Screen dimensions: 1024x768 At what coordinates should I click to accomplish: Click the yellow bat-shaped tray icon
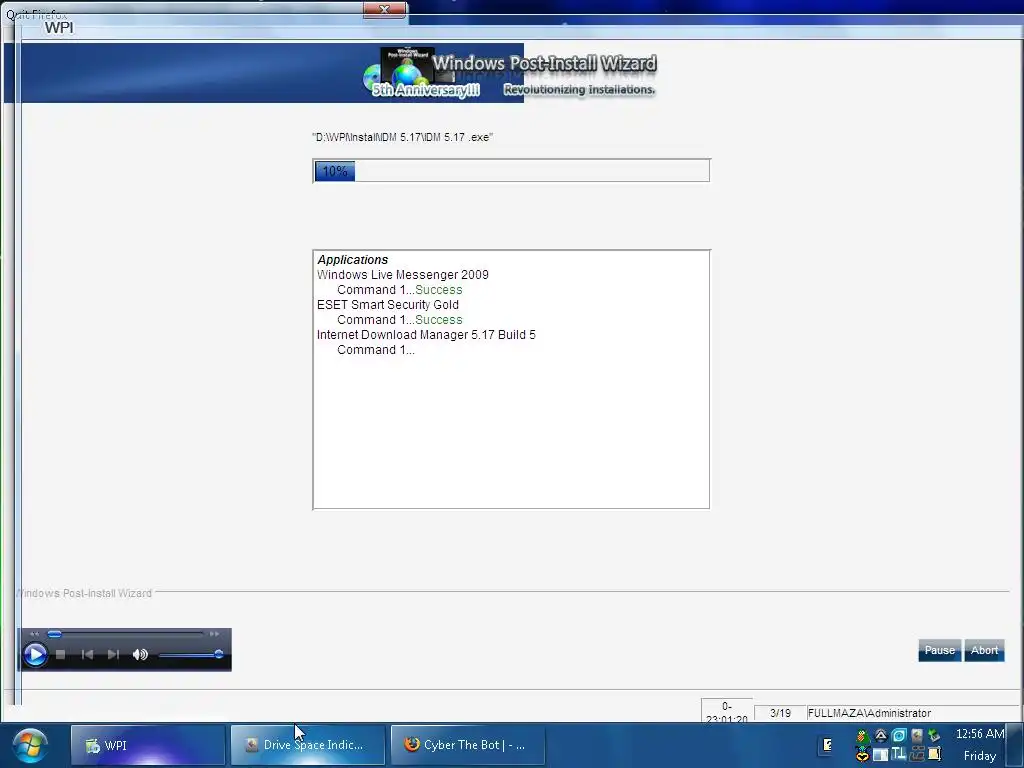863,755
